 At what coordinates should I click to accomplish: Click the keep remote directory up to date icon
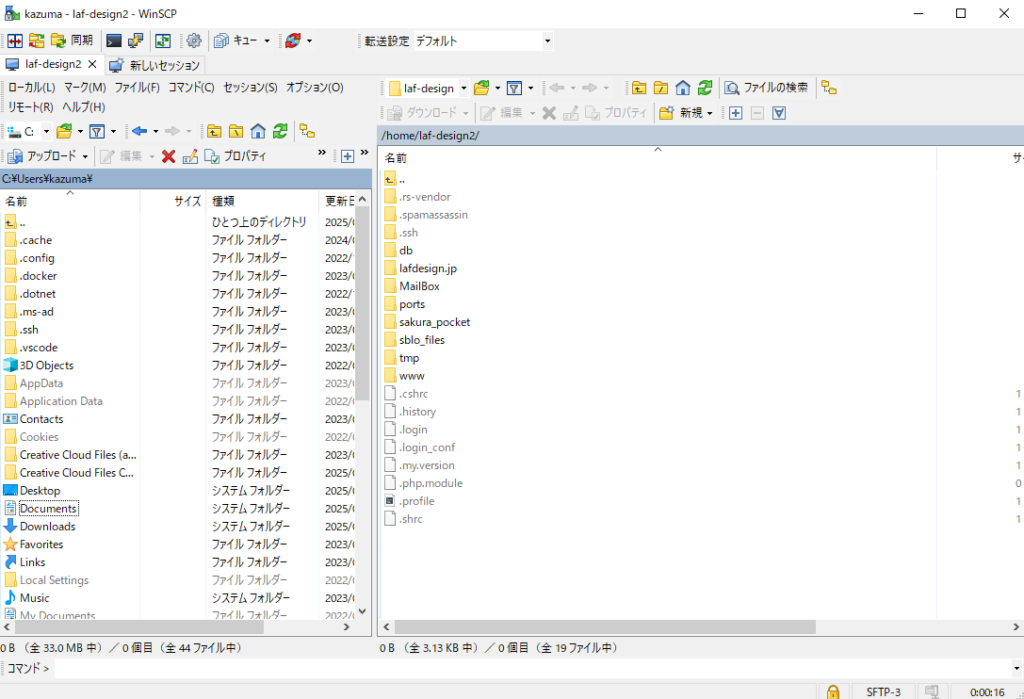coord(163,41)
